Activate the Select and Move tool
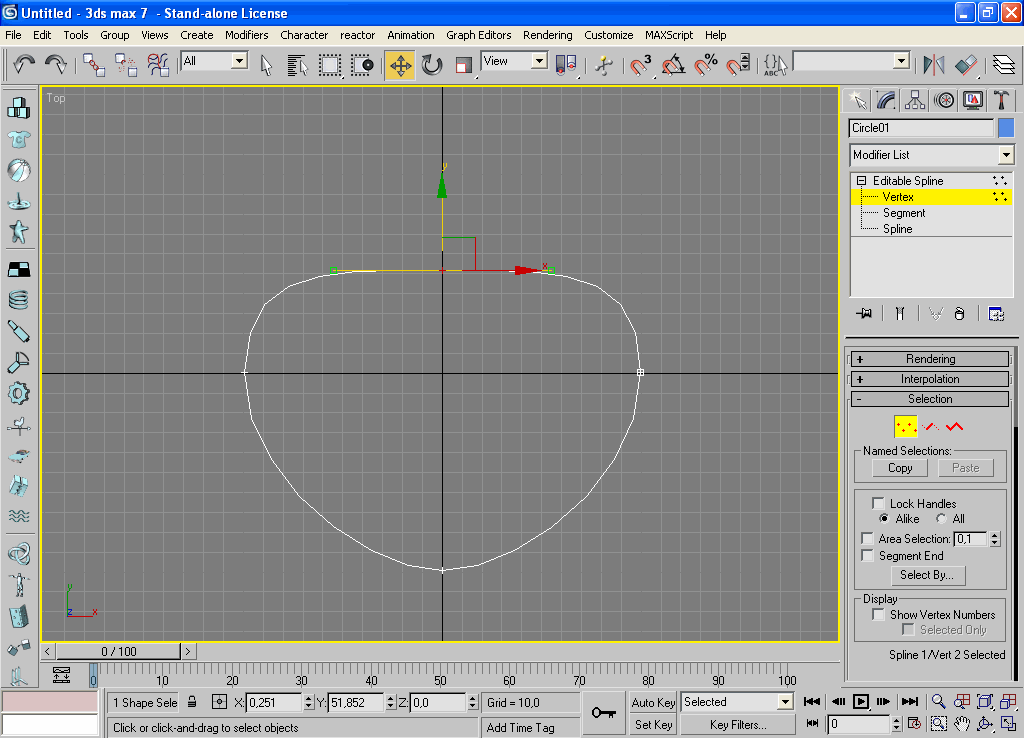Viewport: 1024px width, 738px height. (400, 65)
